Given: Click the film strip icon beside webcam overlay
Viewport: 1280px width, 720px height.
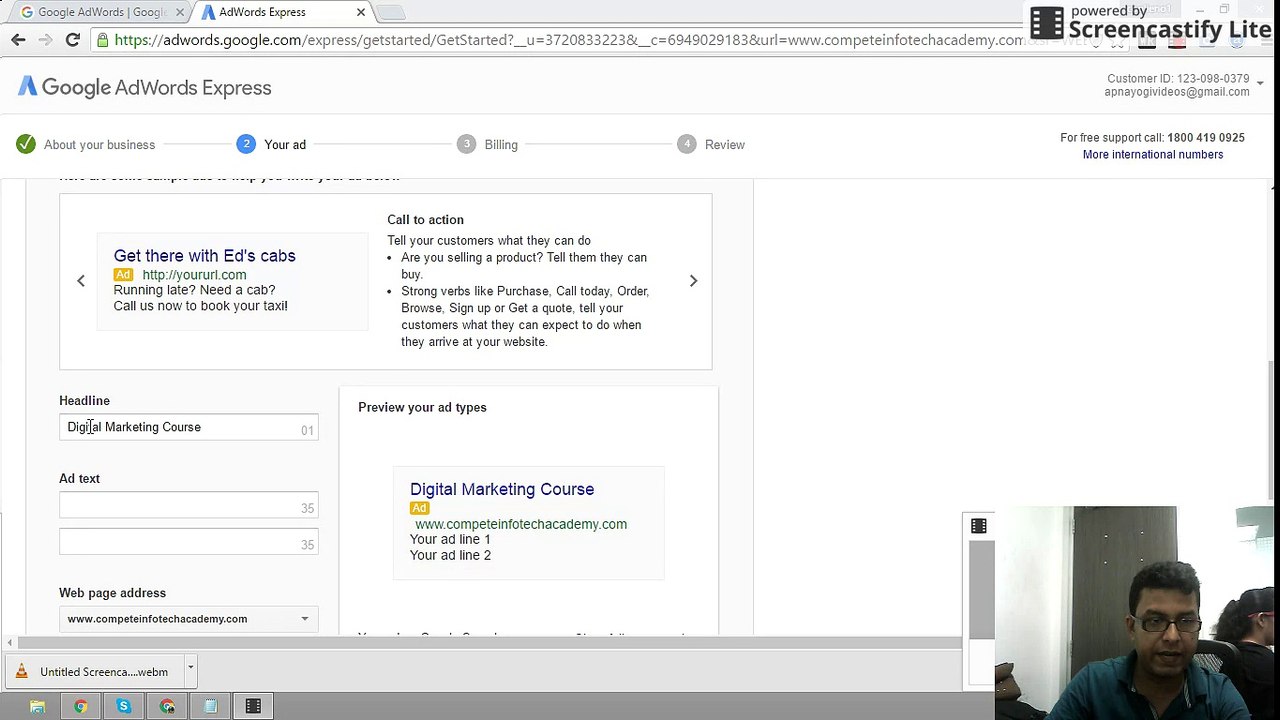Looking at the screenshot, I should pyautogui.click(x=979, y=526).
